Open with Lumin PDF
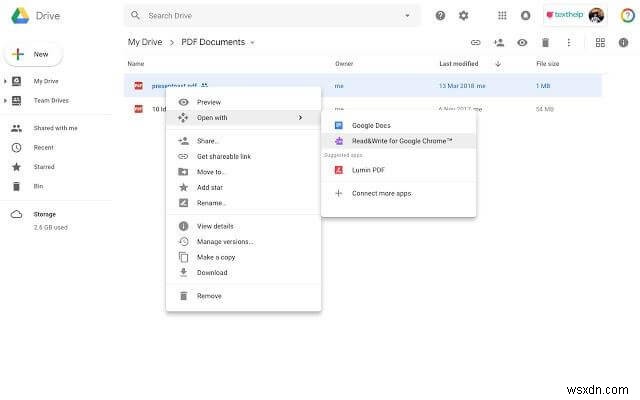 click(x=398, y=170)
